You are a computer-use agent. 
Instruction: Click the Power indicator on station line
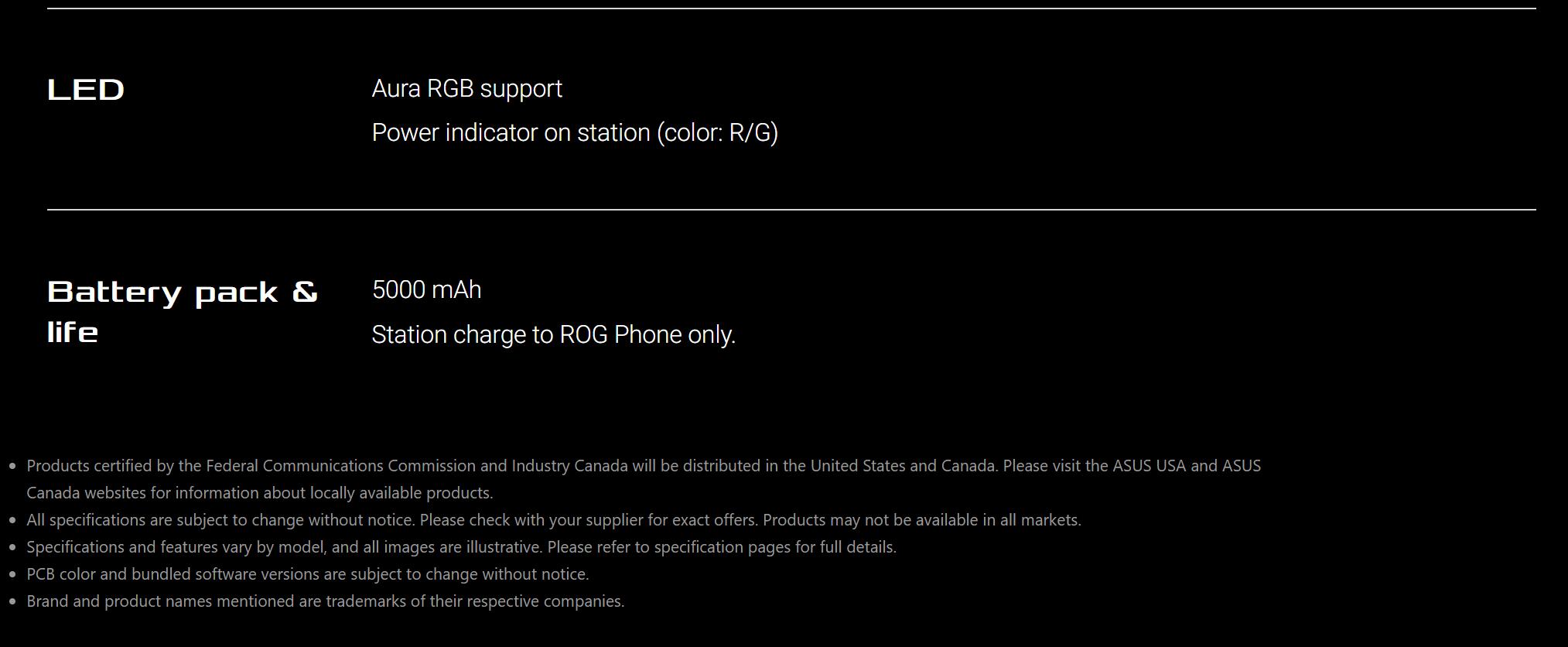pos(575,133)
